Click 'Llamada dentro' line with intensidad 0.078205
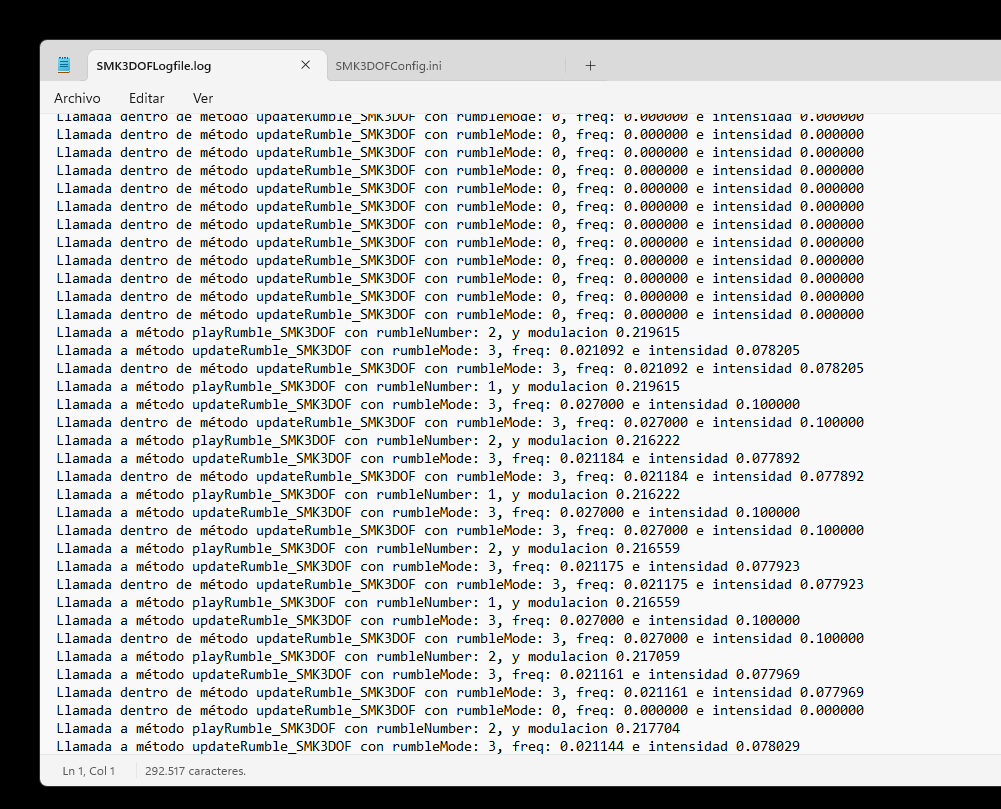 coord(460,368)
